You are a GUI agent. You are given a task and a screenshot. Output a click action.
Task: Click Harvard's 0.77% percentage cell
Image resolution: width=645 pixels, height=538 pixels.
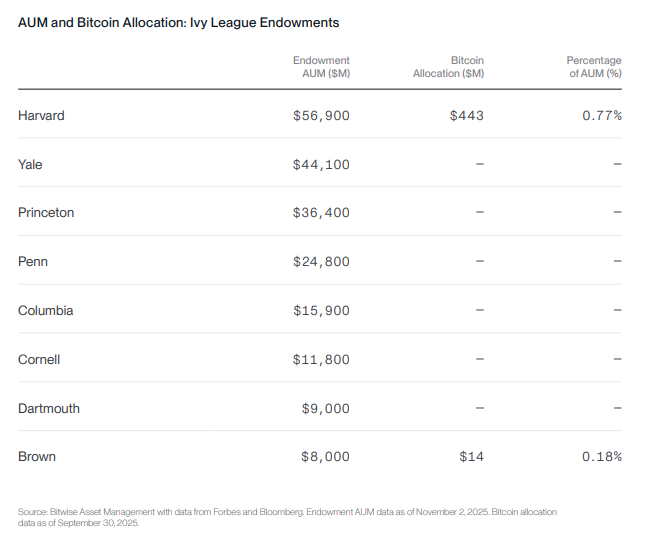[602, 115]
